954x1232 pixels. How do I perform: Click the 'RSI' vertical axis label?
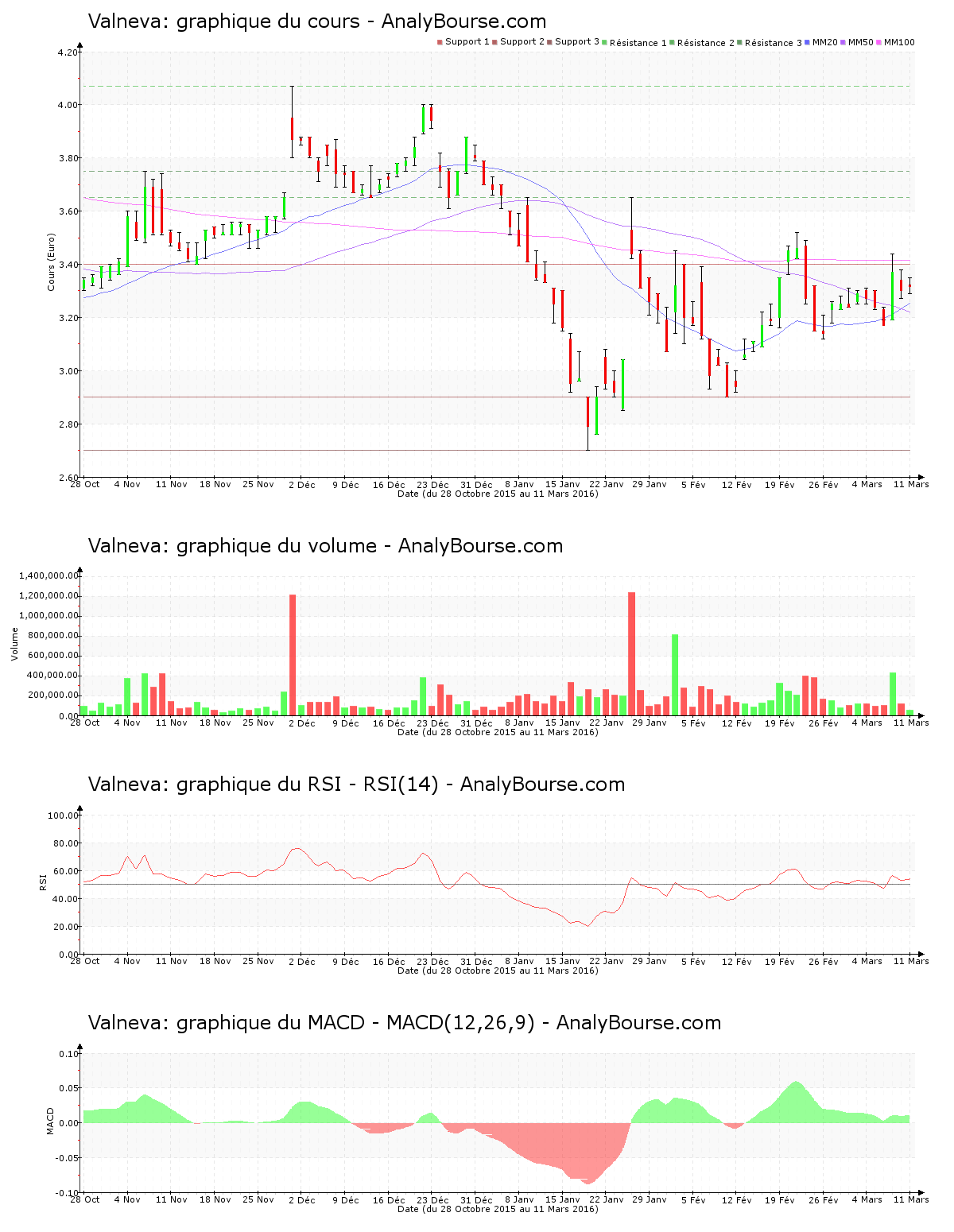click(43, 881)
